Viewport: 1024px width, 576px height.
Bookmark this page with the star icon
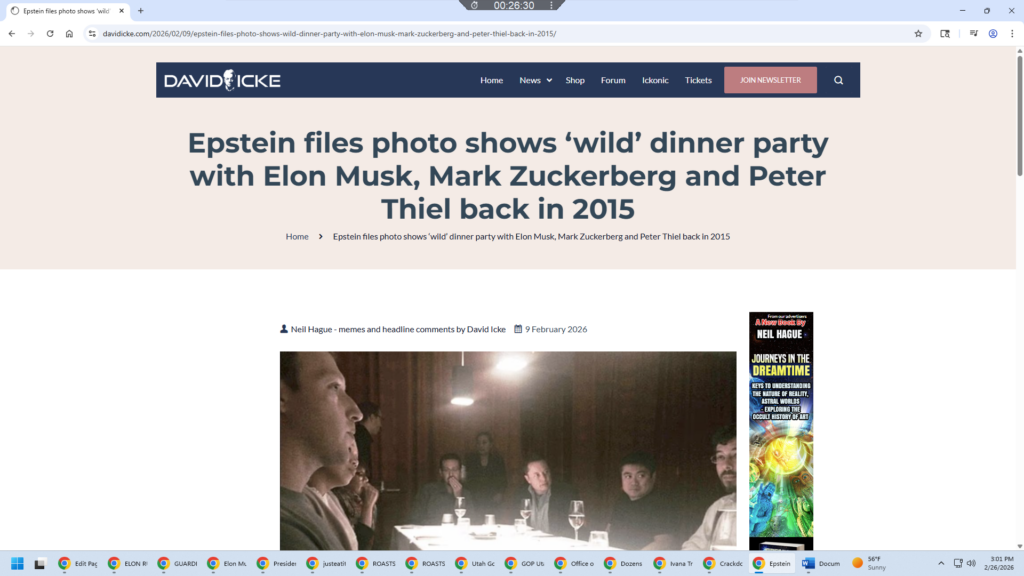click(918, 33)
